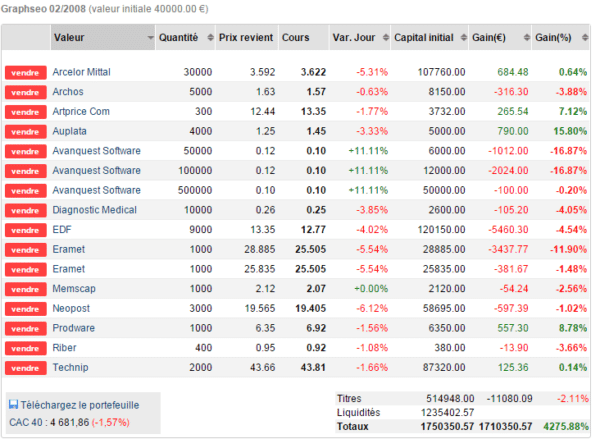Click Arcelor Mittal gain of 684.48

[513, 72]
